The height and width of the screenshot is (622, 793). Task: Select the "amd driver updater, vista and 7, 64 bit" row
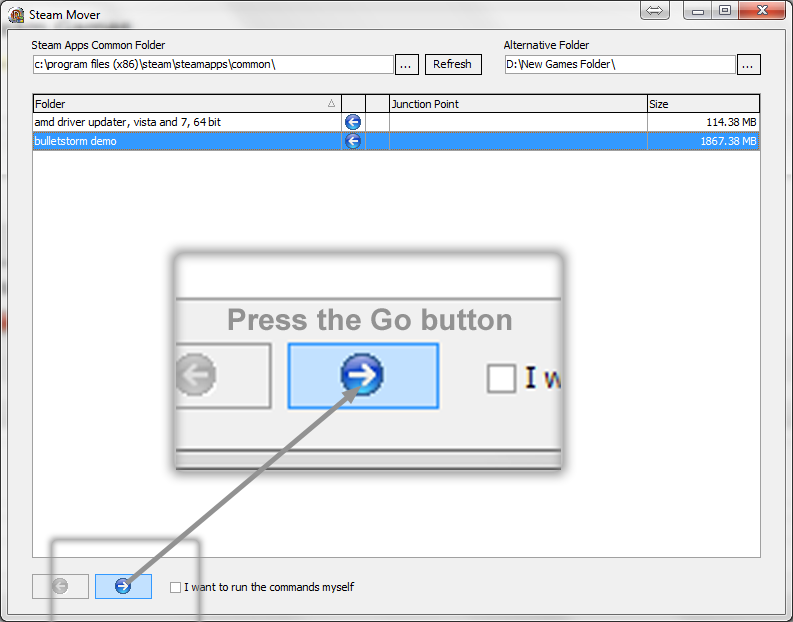[x=396, y=122]
